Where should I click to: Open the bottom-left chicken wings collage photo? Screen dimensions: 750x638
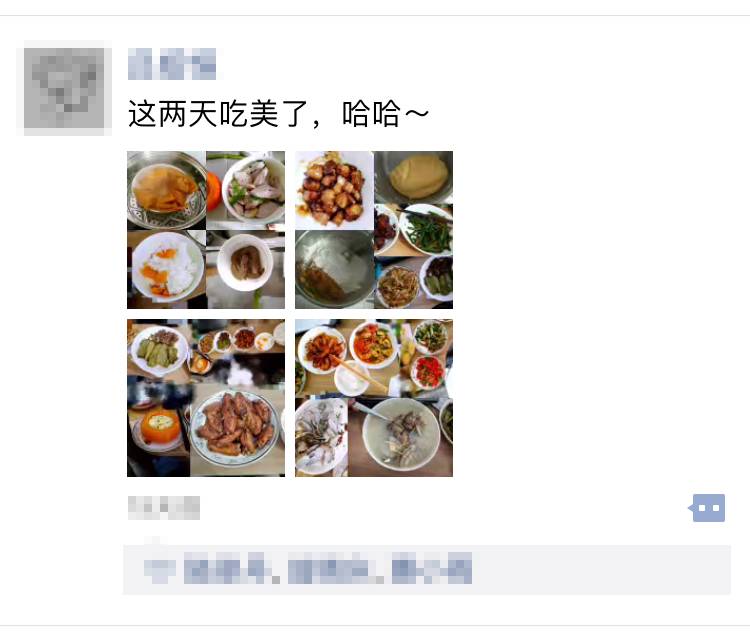(206, 398)
